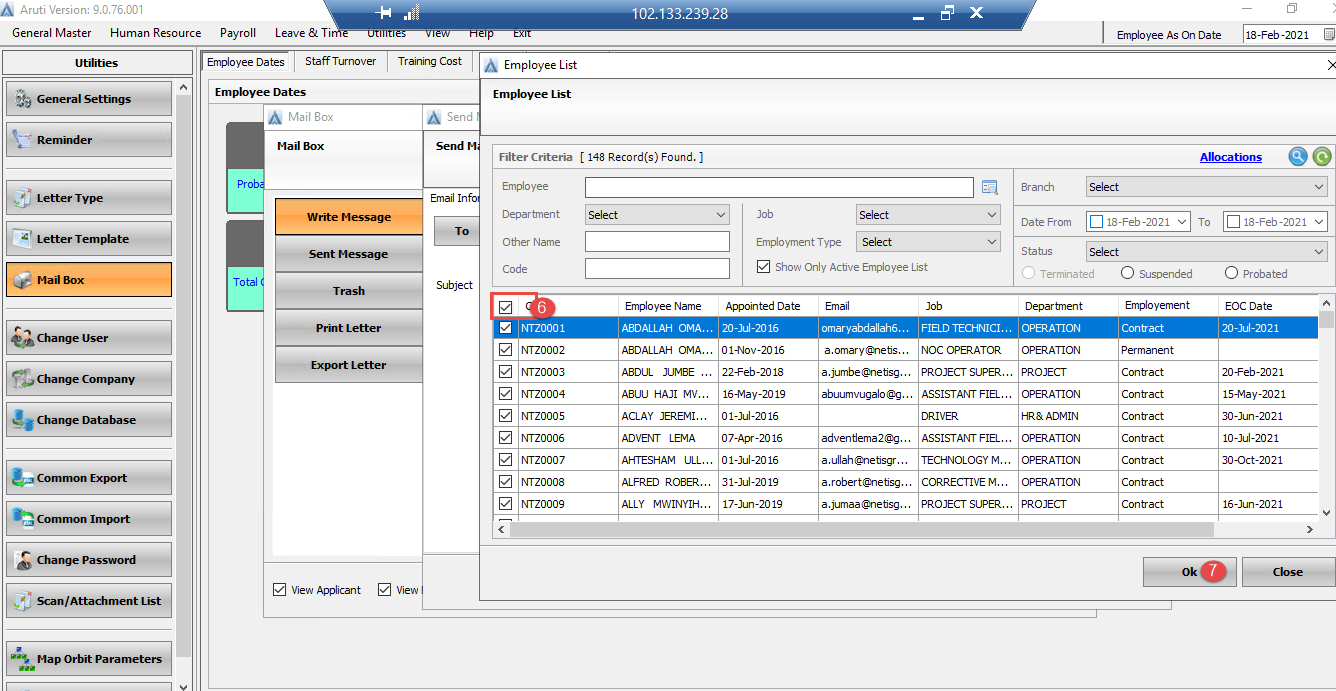This screenshot has height=691, width=1336.
Task: Select General Settings from the Utilities panel
Action: tap(88, 98)
